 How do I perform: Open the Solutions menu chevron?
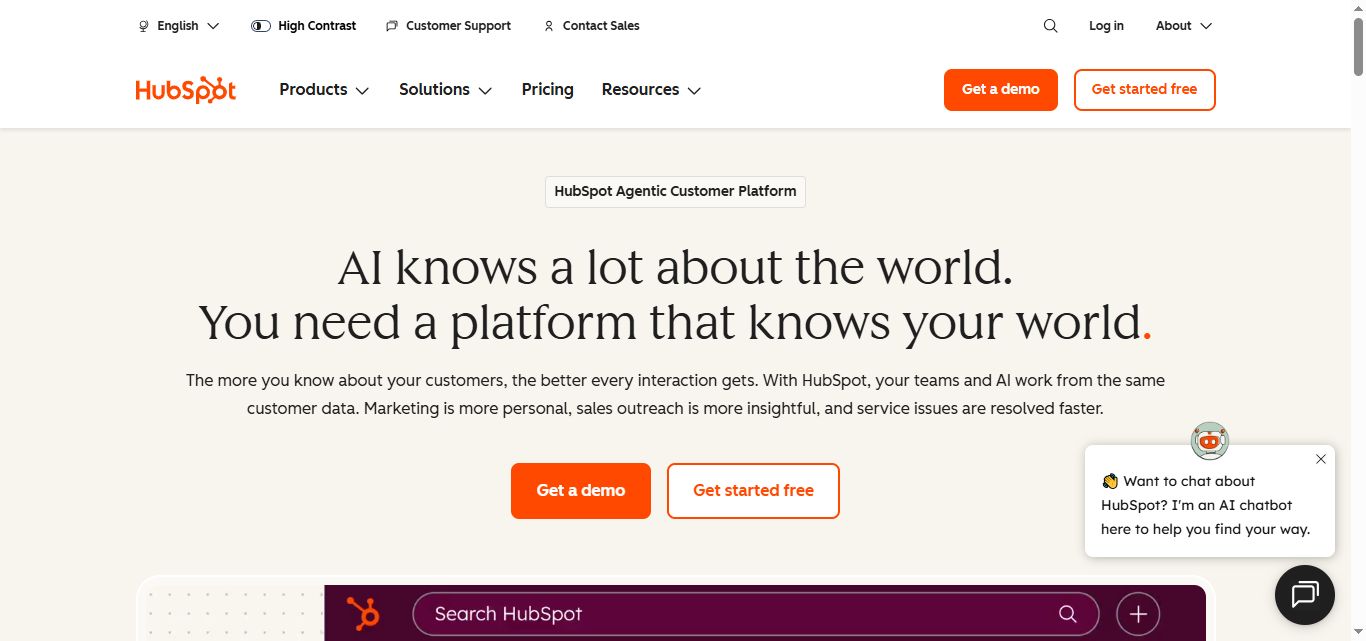(x=487, y=90)
